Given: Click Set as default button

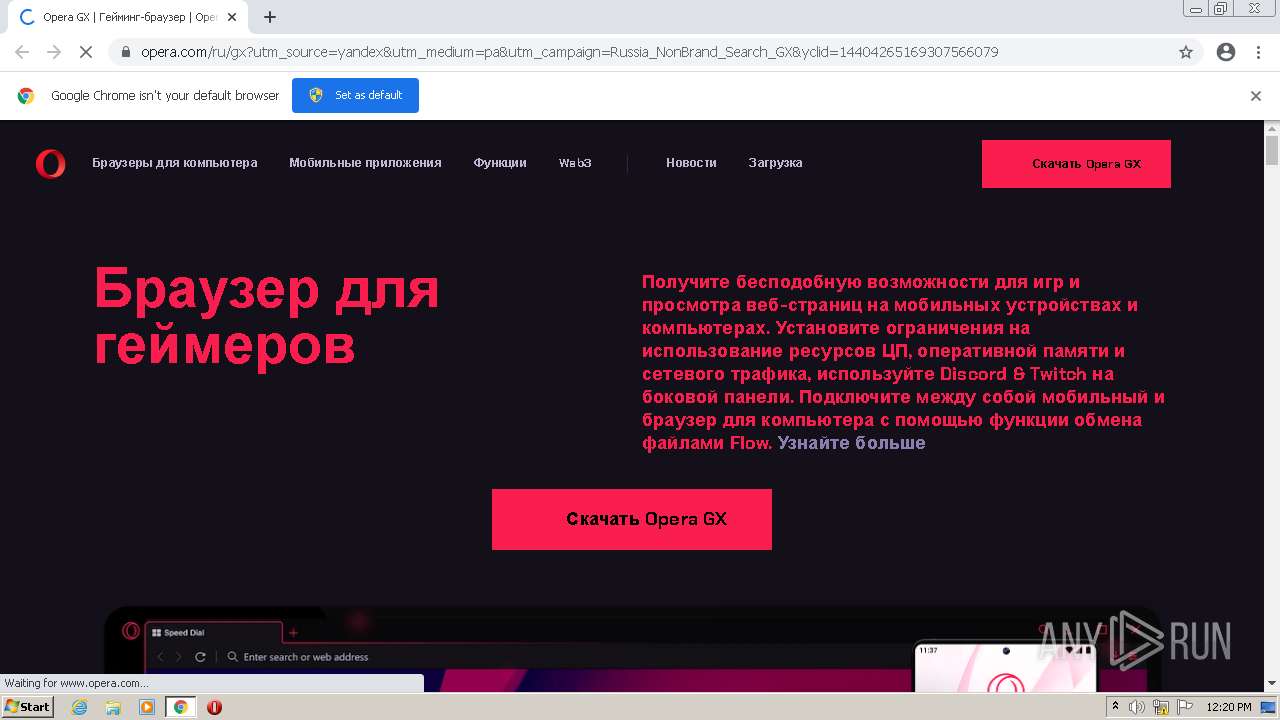Looking at the screenshot, I should (x=355, y=95).
